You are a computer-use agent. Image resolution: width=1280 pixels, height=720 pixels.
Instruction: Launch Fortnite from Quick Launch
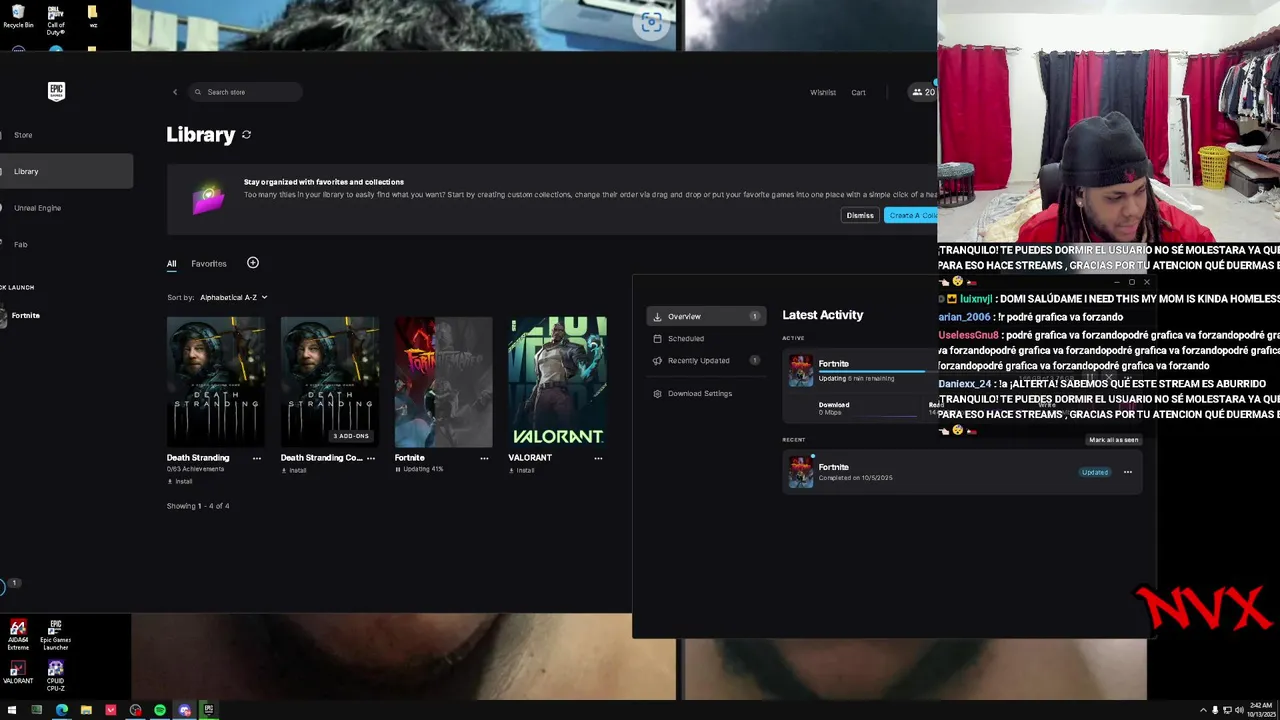tap(26, 316)
